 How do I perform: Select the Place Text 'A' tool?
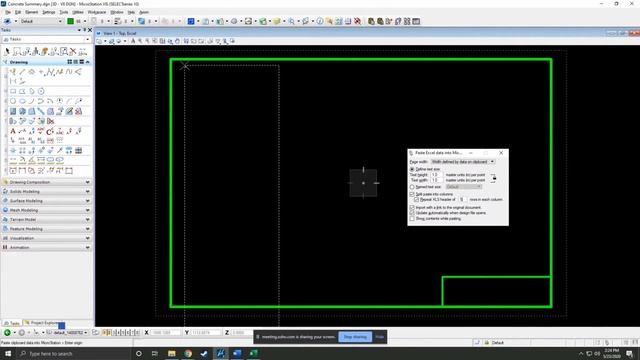tap(13, 131)
